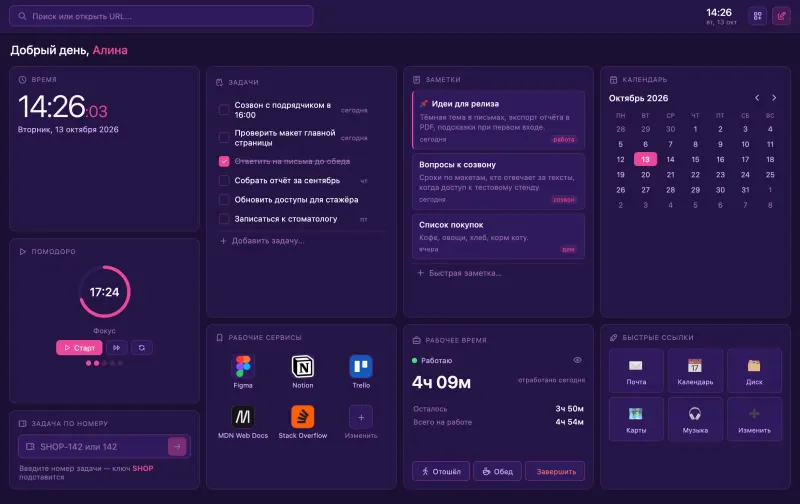
Task: Check task Собрать отчёт за сентябрь
Action: click(x=223, y=181)
